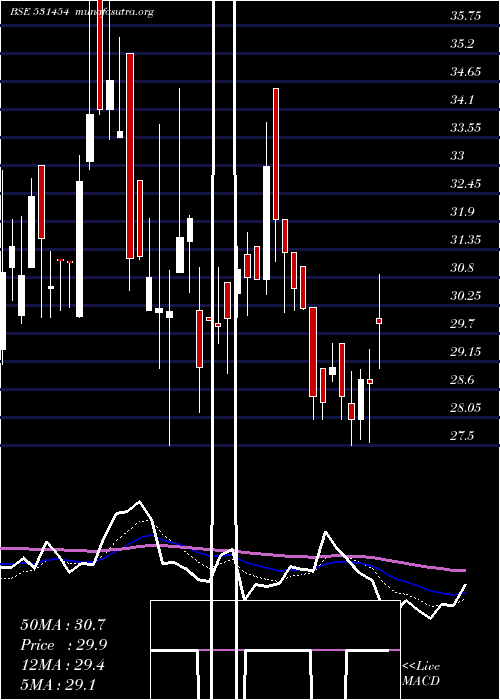Screen dimensions: 500x700
Task: Click the 28.05 price axis label
Action: [x=465, y=408]
